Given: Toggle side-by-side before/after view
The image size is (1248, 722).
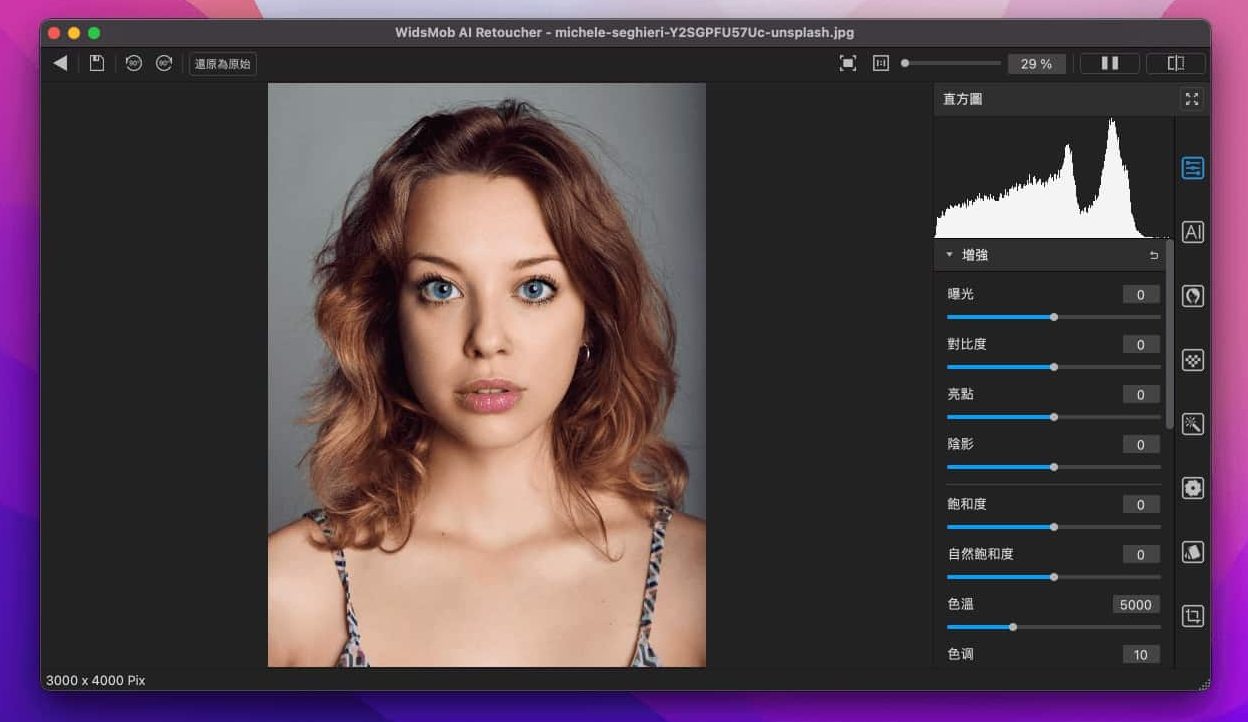Looking at the screenshot, I should 1109,63.
